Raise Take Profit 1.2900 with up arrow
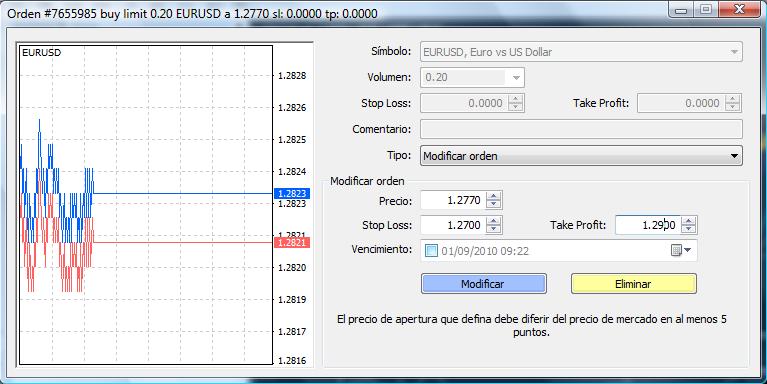The height and width of the screenshot is (384, 767). pos(689,221)
